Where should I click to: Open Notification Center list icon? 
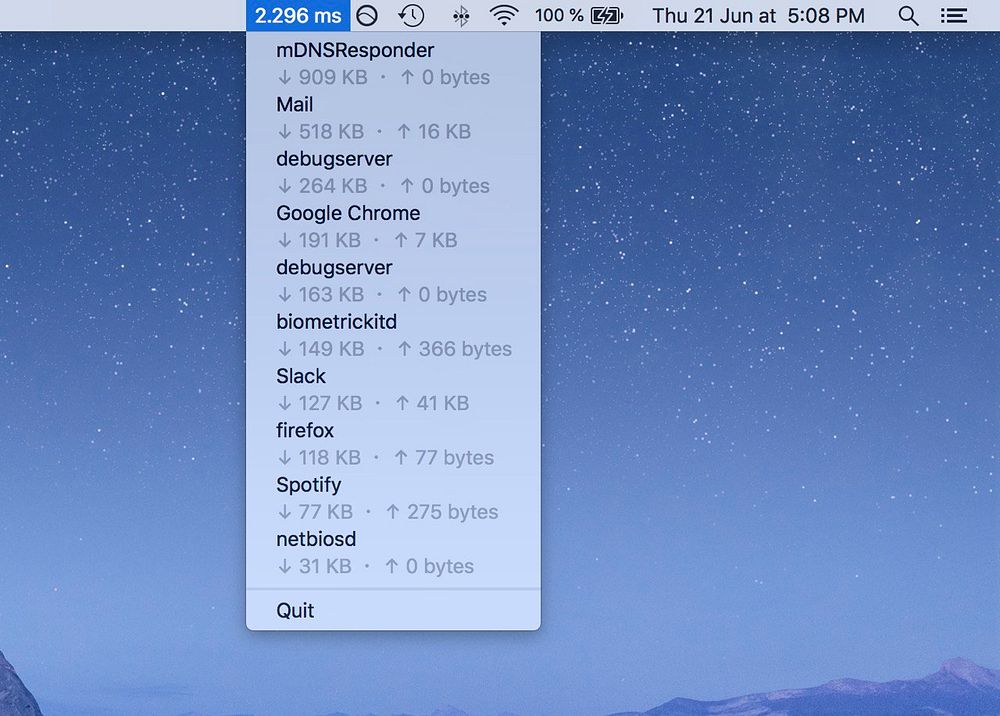[x=953, y=15]
